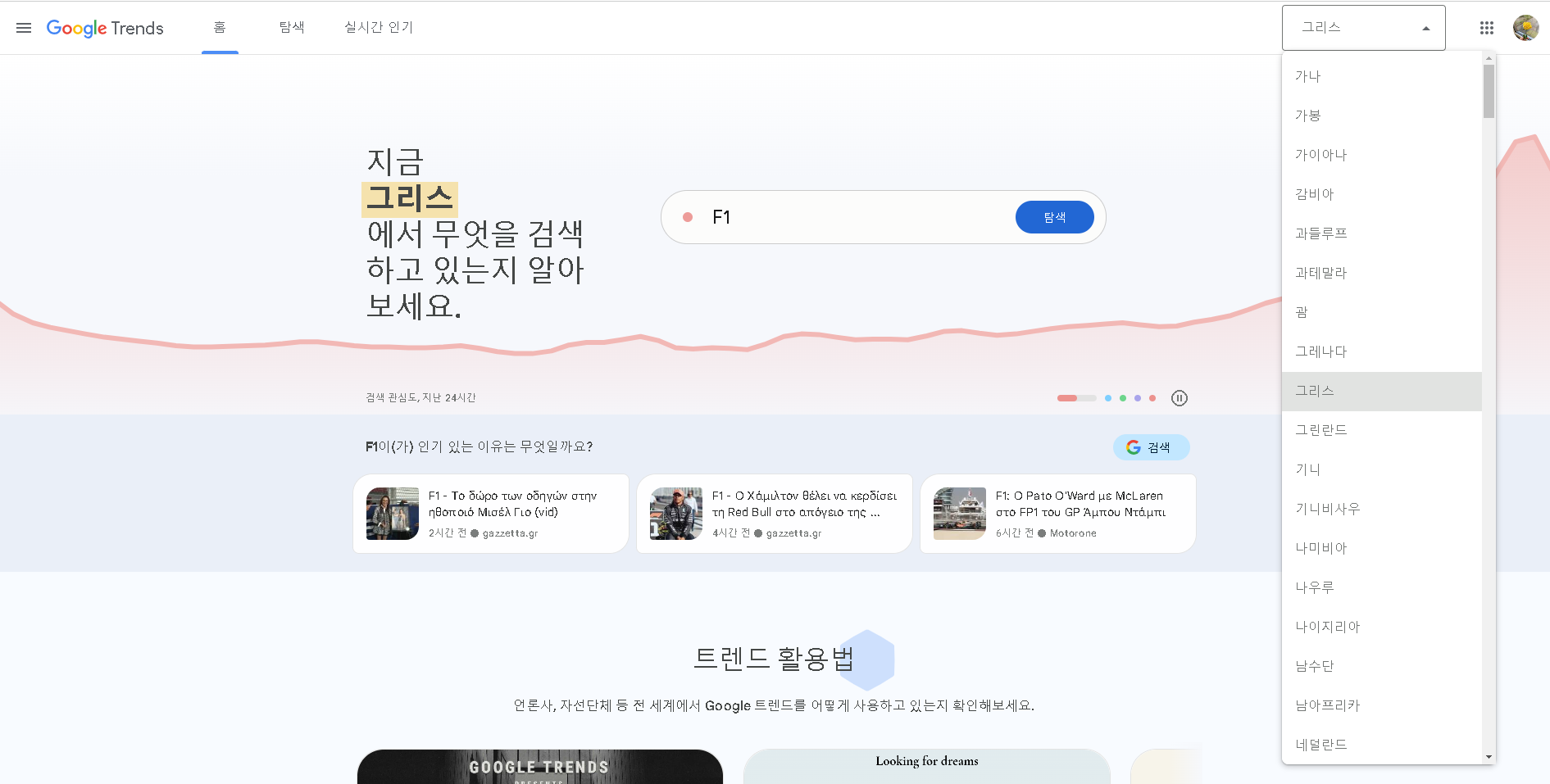Open the account profile avatar
This screenshot has width=1550, height=784.
[1525, 28]
